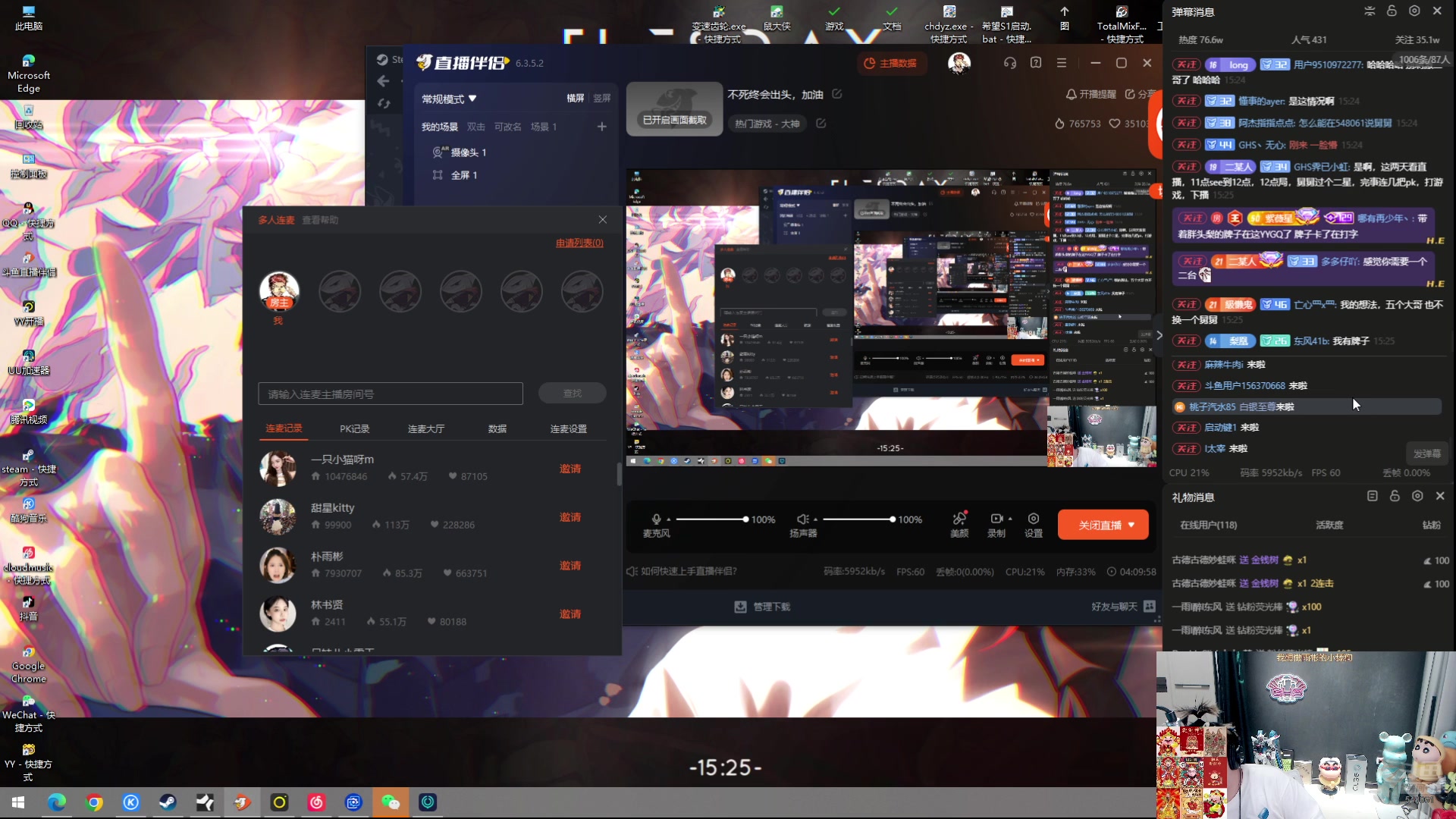Close the 多人连麦 dialog
Screen dimensions: 1456x819
[603, 220]
